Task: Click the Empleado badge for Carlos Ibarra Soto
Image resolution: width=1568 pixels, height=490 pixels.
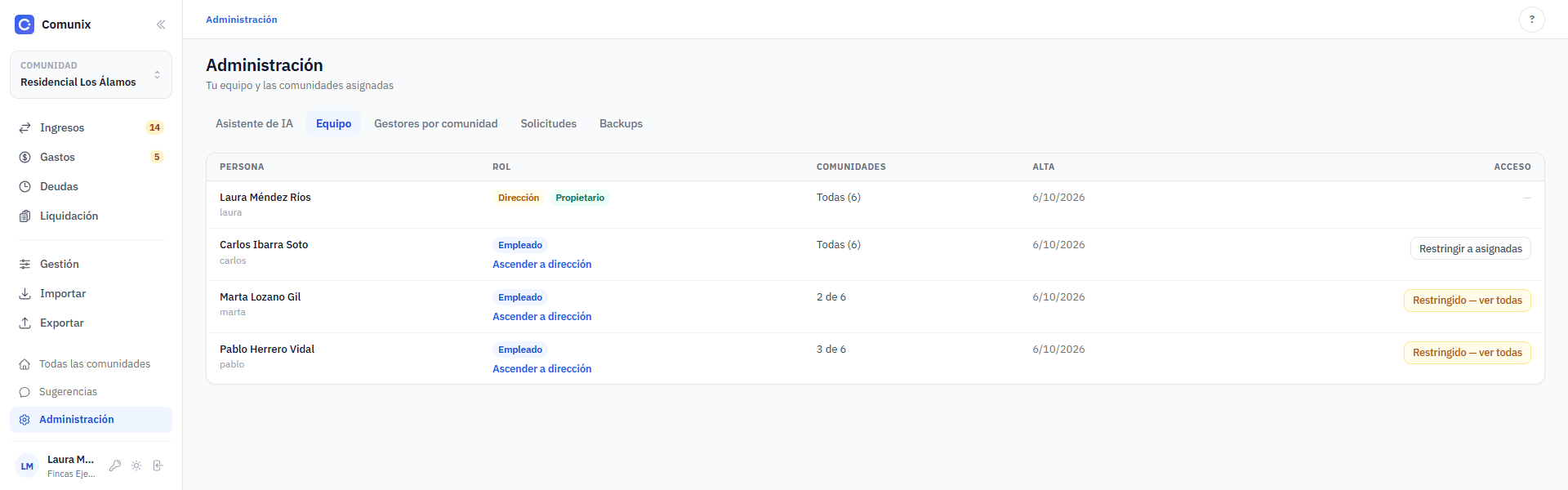Action: click(520, 245)
